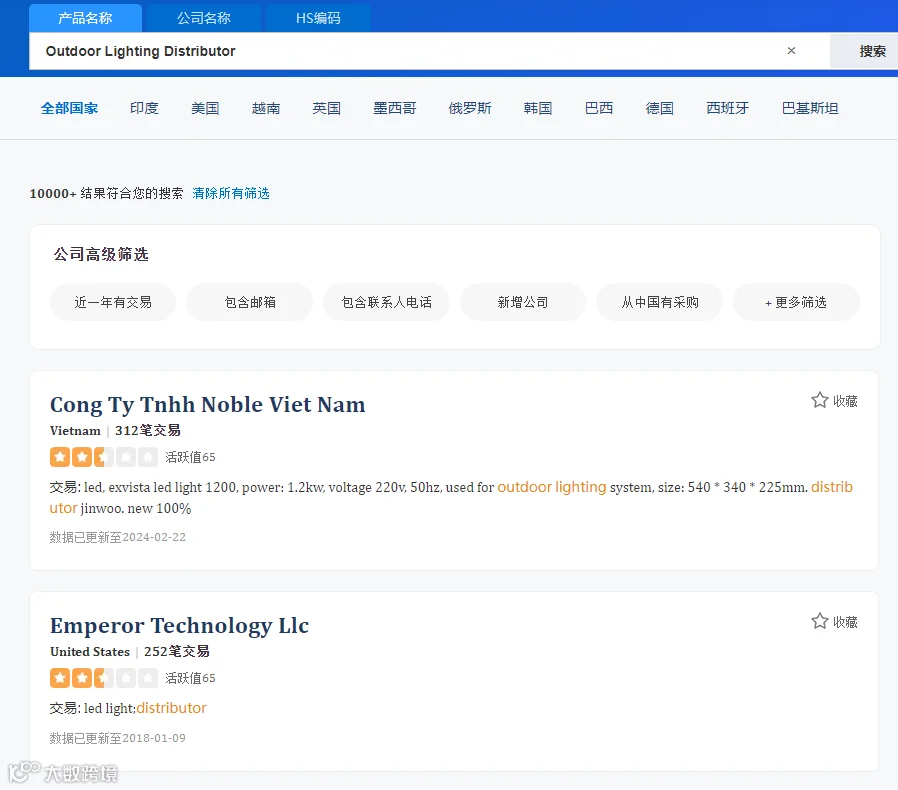Click the 活跃值65 label under Emperor Technology
Screen dimensions: 898x790
click(x=190, y=678)
